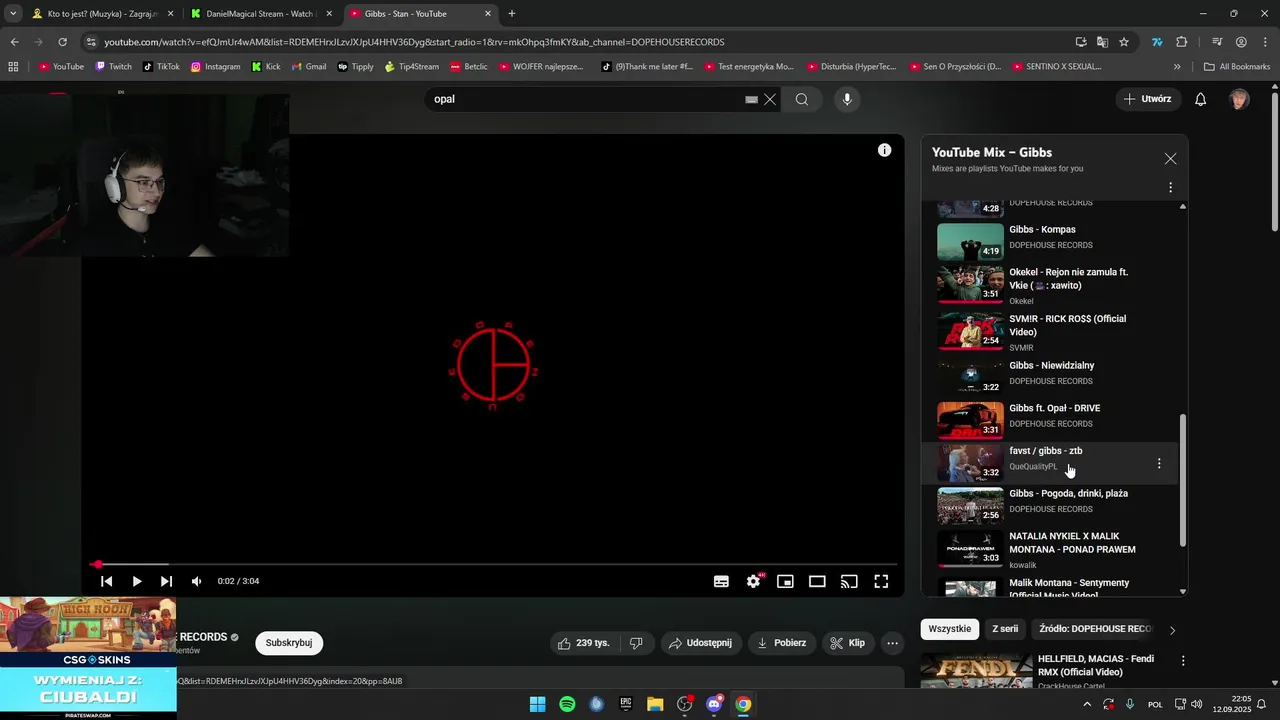Select Z serii filter chip
The image size is (1280, 720).
pyautogui.click(x=1005, y=629)
